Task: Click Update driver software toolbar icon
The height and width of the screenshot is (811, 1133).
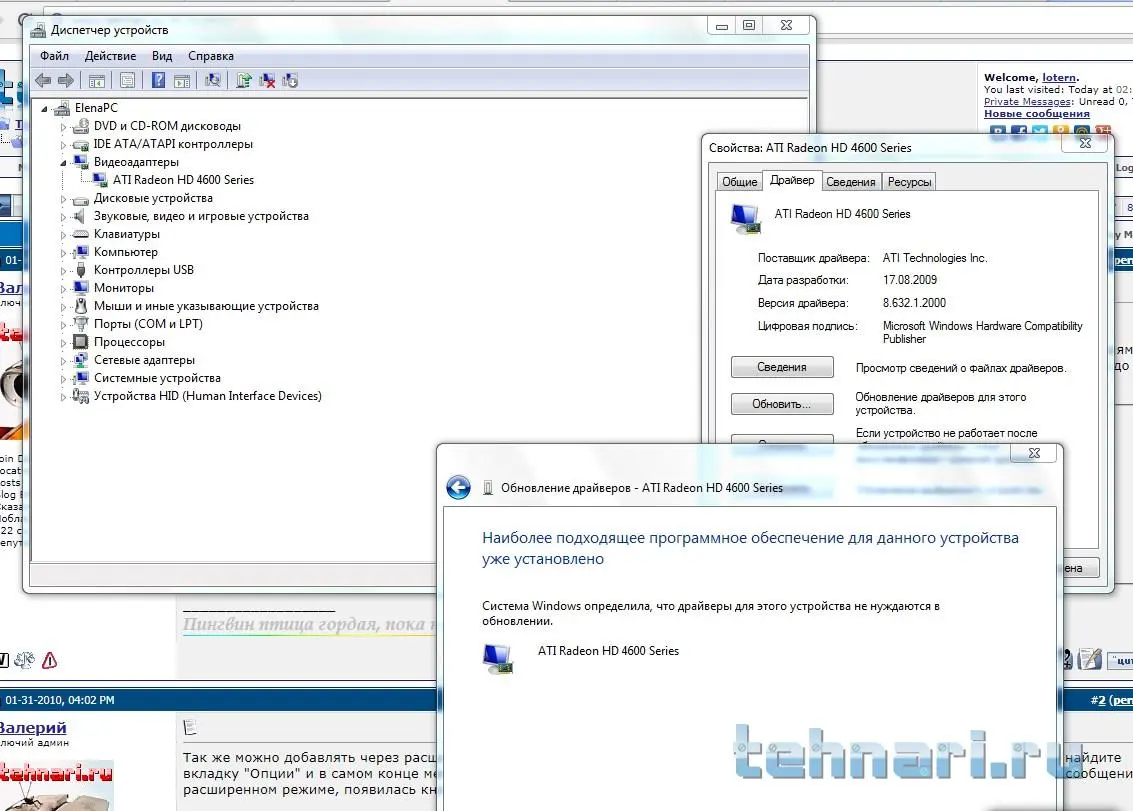Action: pyautogui.click(x=244, y=80)
